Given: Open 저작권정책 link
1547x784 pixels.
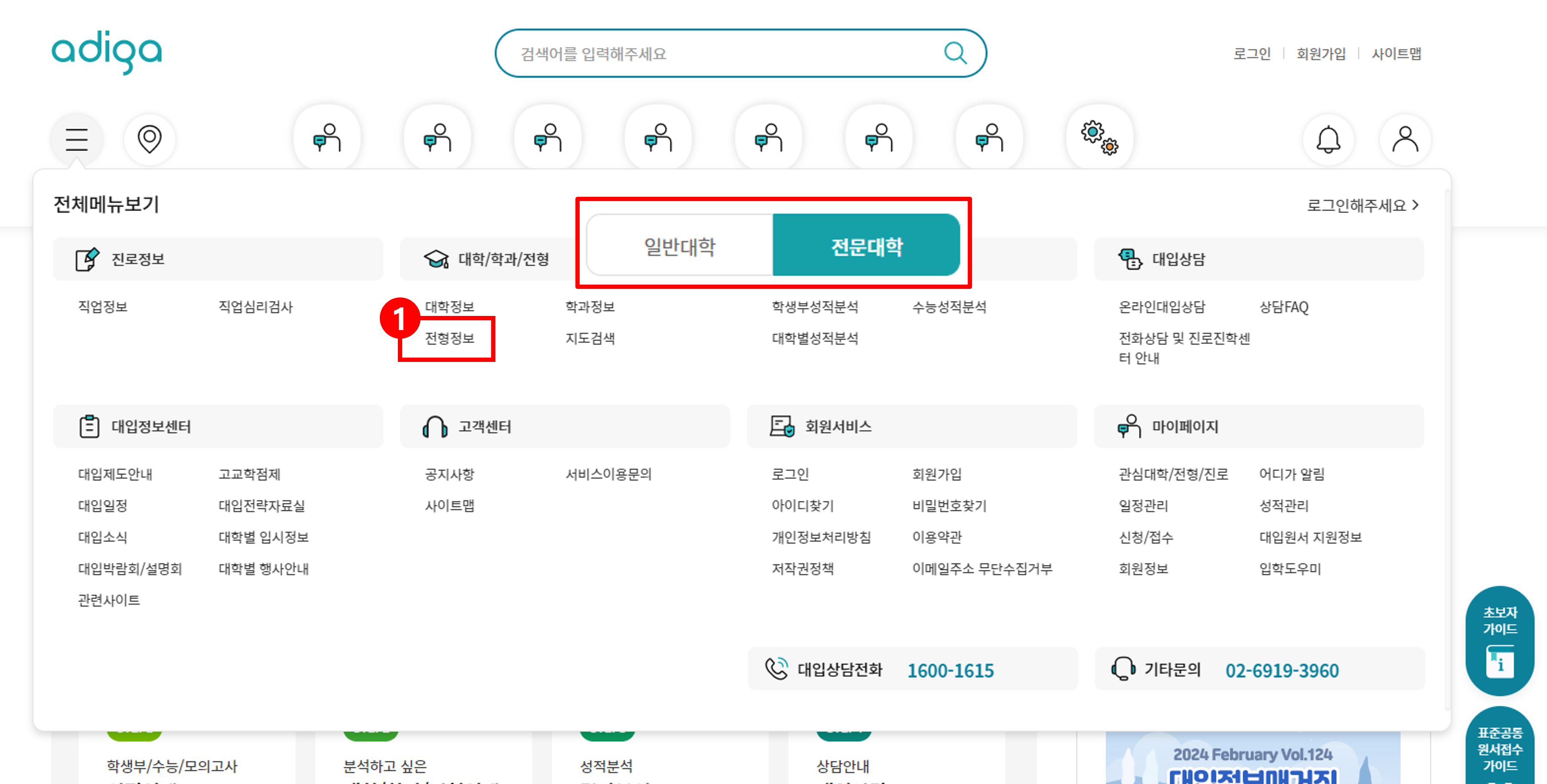Looking at the screenshot, I should tap(803, 569).
